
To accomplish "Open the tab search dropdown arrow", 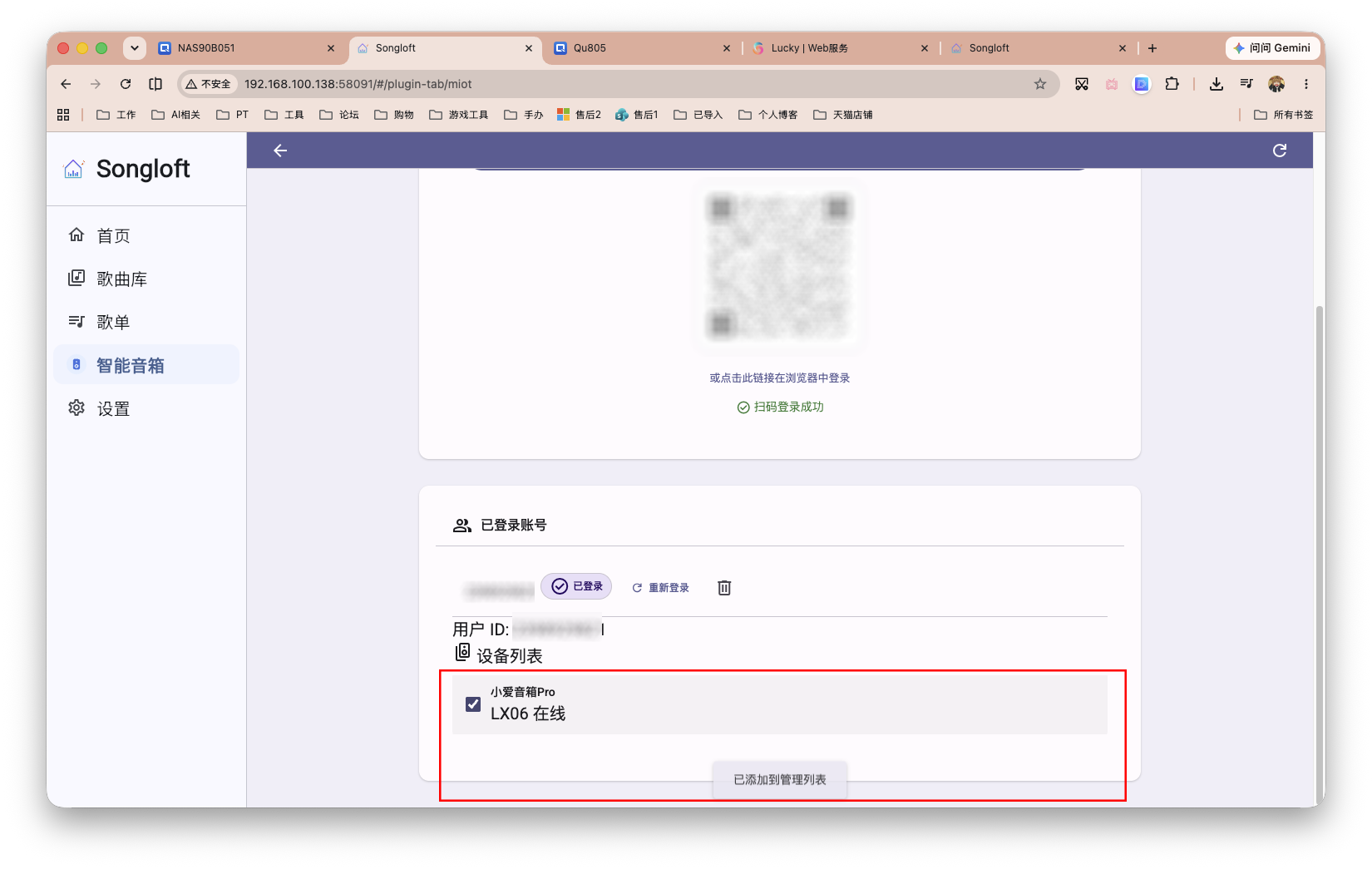I will click(x=135, y=48).
